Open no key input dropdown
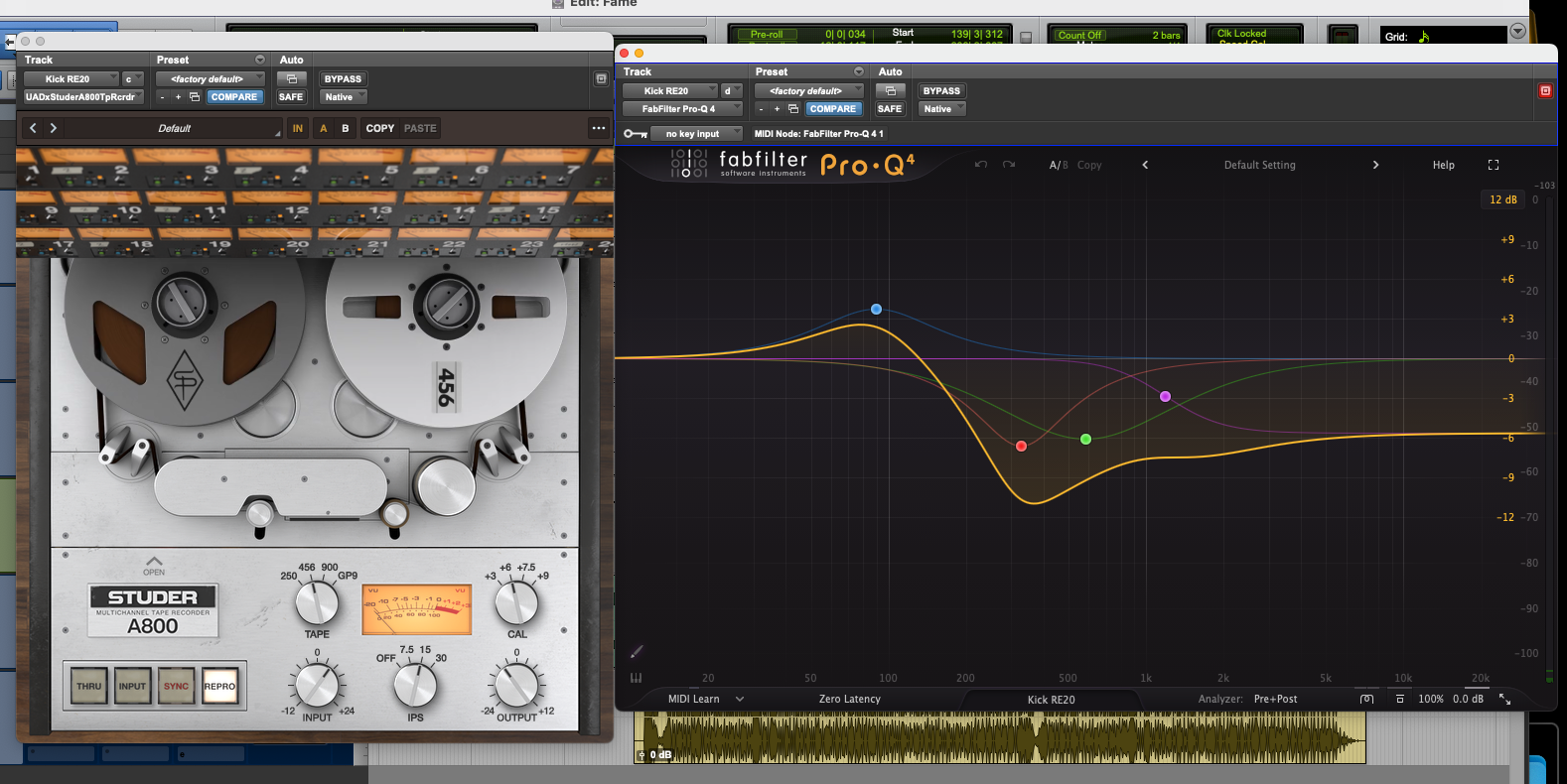Image resolution: width=1567 pixels, height=784 pixels. 697,134
